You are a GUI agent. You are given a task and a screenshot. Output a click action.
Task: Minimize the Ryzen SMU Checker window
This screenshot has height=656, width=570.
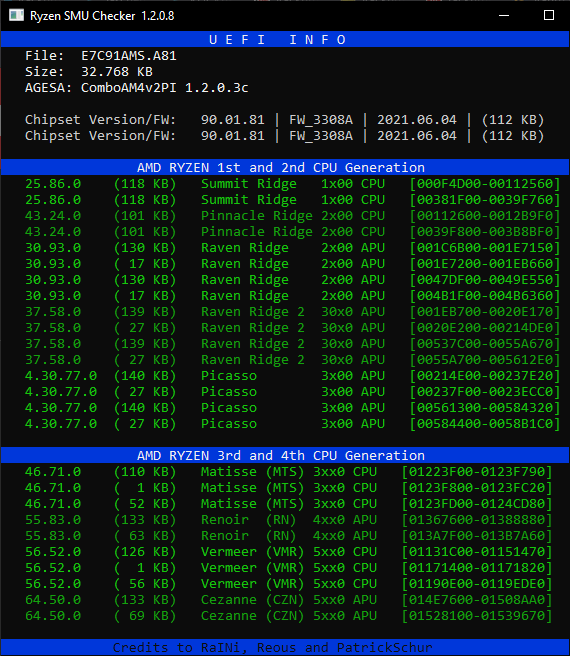pyautogui.click(x=504, y=15)
